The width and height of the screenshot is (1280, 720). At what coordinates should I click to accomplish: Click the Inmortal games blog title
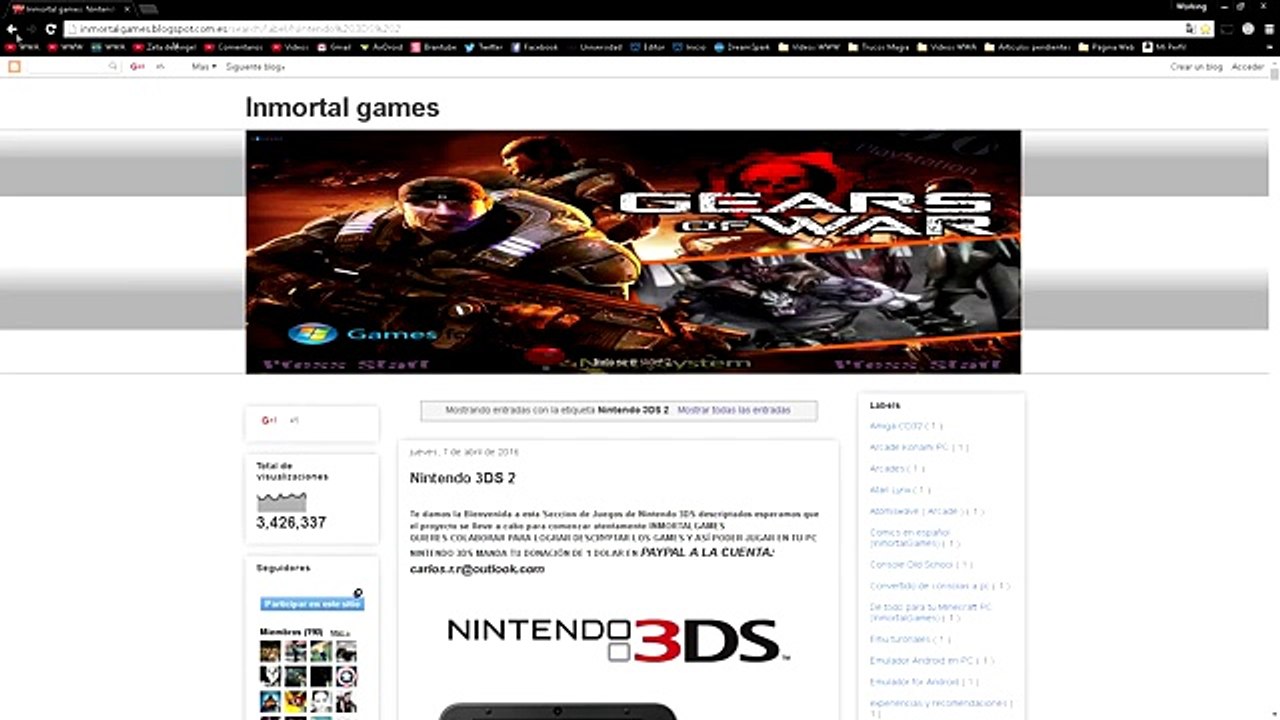(x=342, y=107)
